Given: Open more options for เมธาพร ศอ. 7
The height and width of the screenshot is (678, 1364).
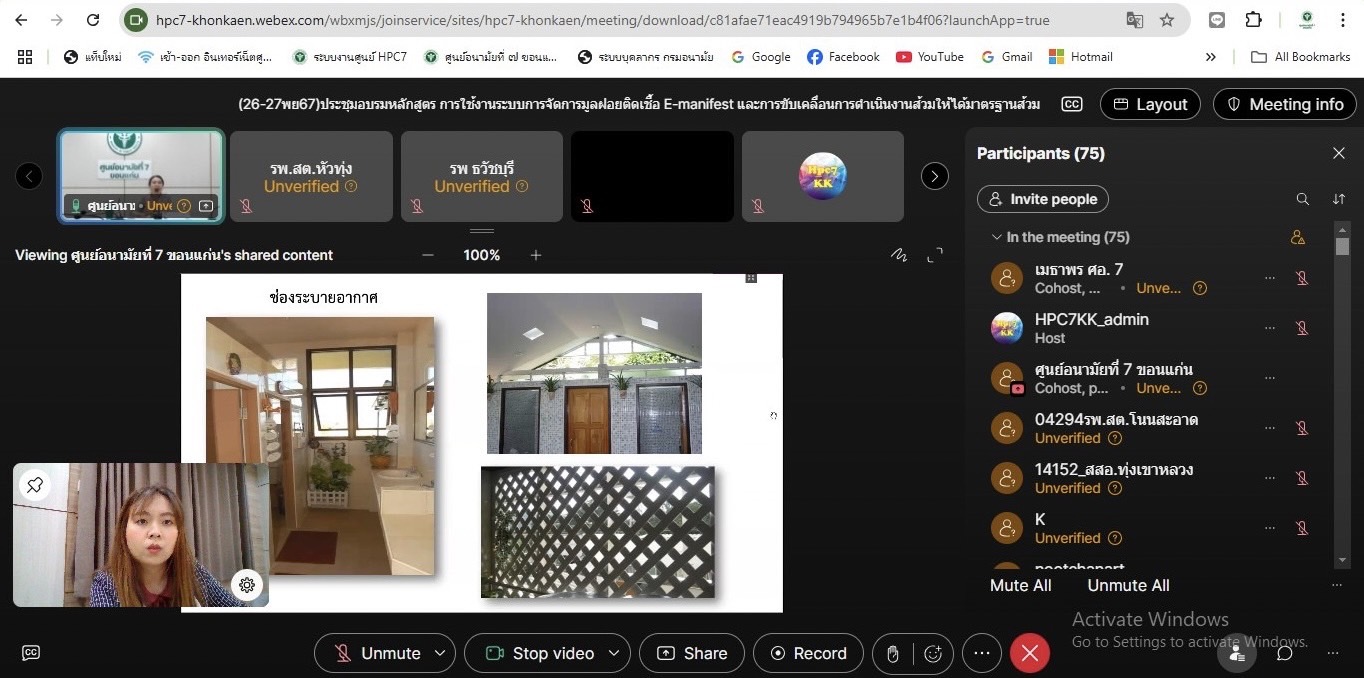Looking at the screenshot, I should tap(1270, 278).
